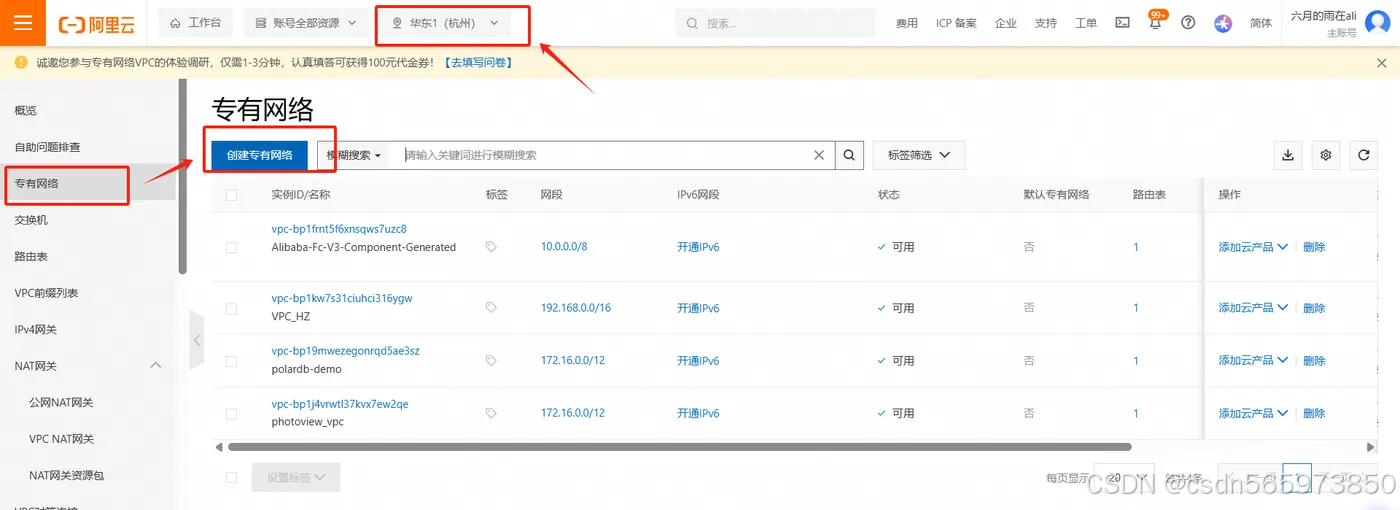Click the horizontal table scrollbar
Screen dimensions: 1400x510
[679, 447]
